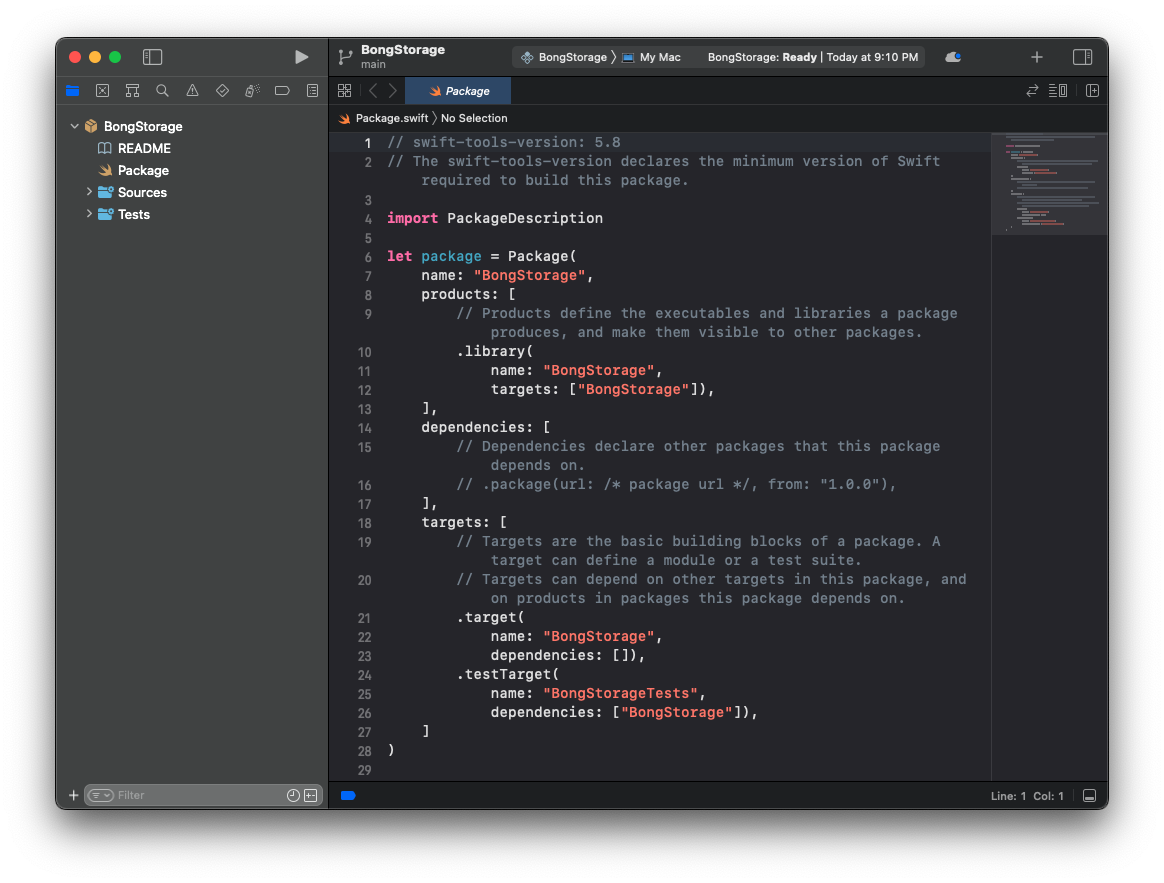Image resolution: width=1164 pixels, height=883 pixels.
Task: Toggle the inspector panel on the right
Action: click(1082, 57)
